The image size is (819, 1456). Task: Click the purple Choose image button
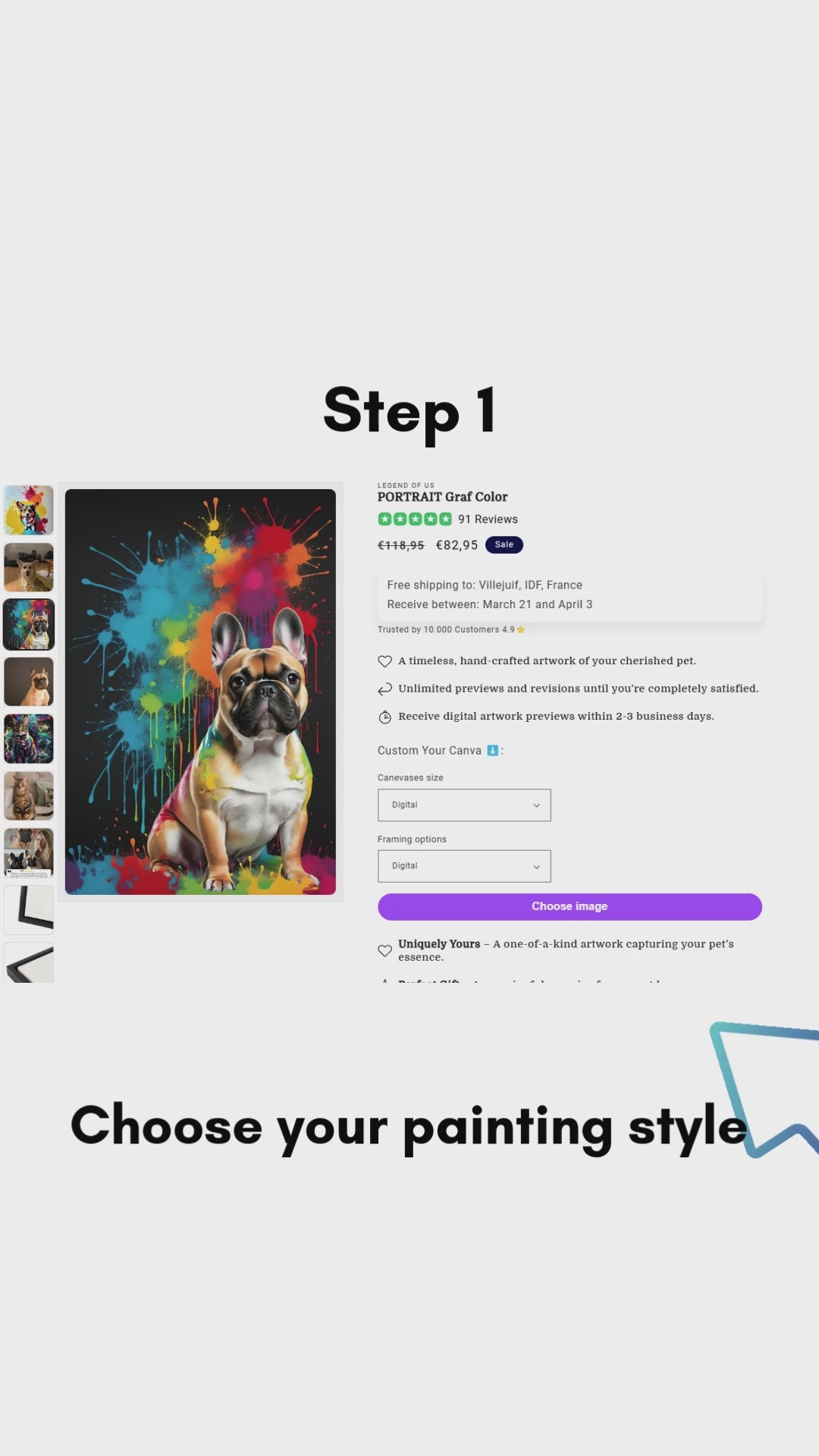coord(570,907)
